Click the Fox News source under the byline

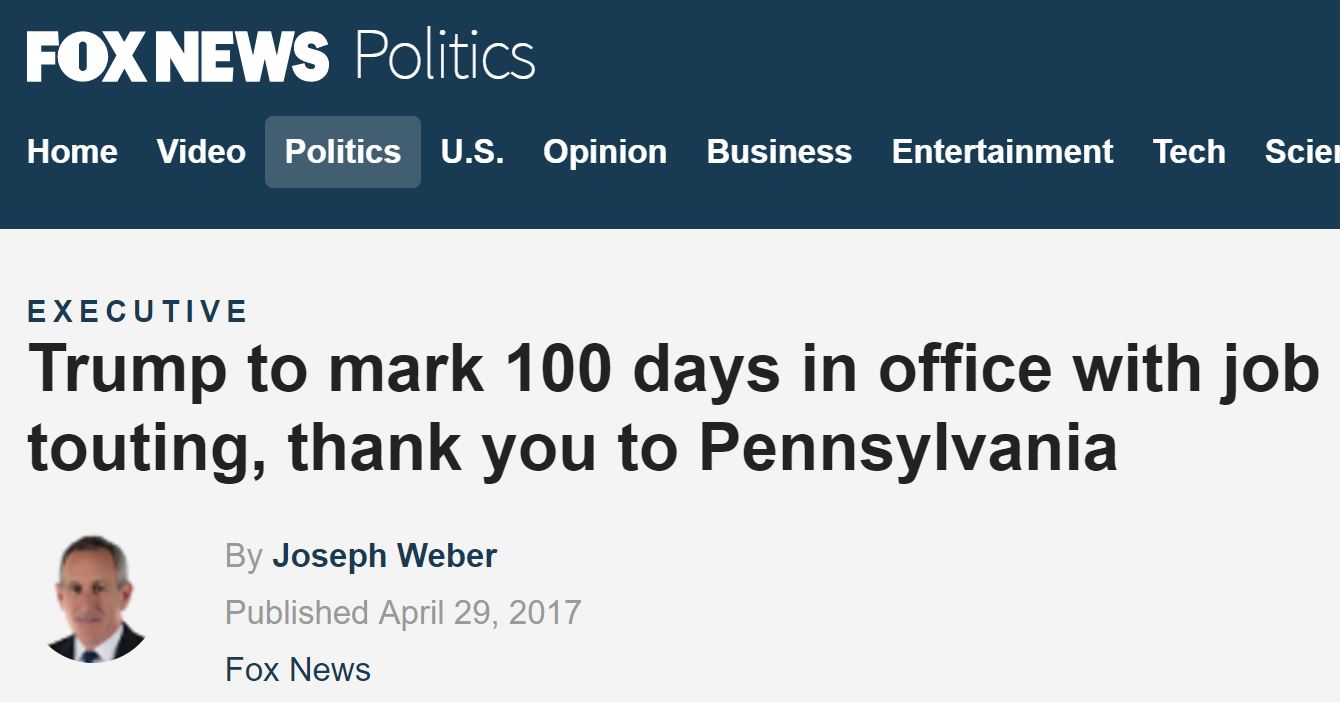coord(298,670)
